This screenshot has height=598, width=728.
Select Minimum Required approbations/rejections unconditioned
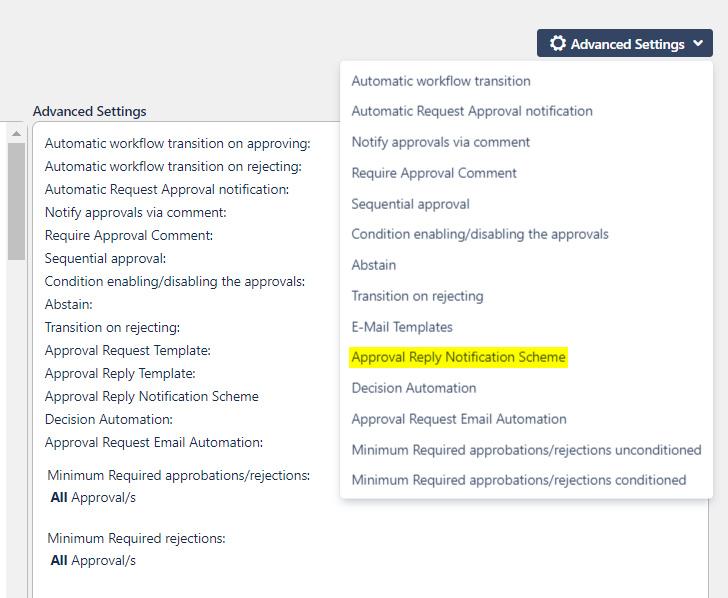pos(526,450)
